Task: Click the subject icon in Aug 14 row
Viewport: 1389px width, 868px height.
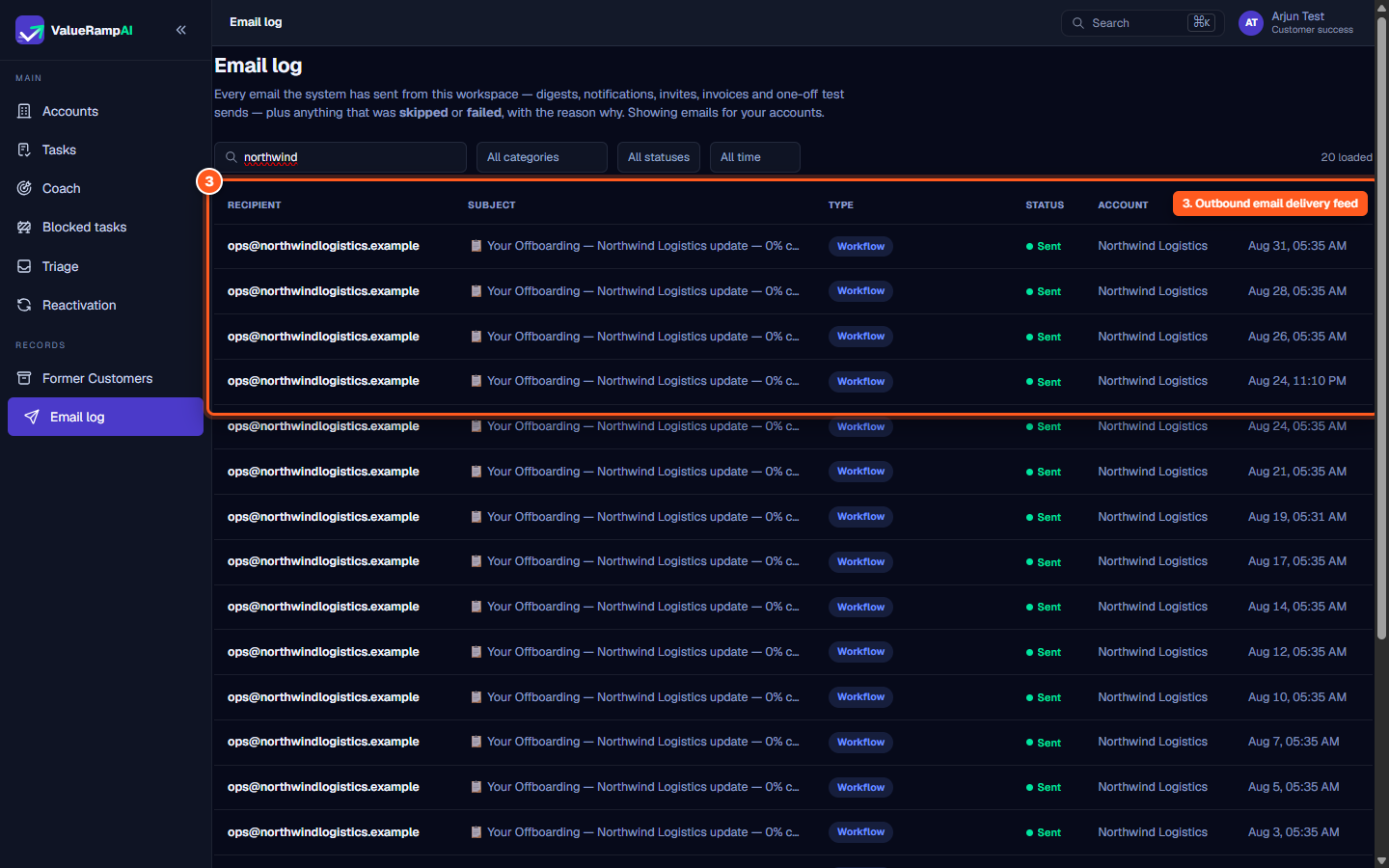Action: tap(476, 607)
